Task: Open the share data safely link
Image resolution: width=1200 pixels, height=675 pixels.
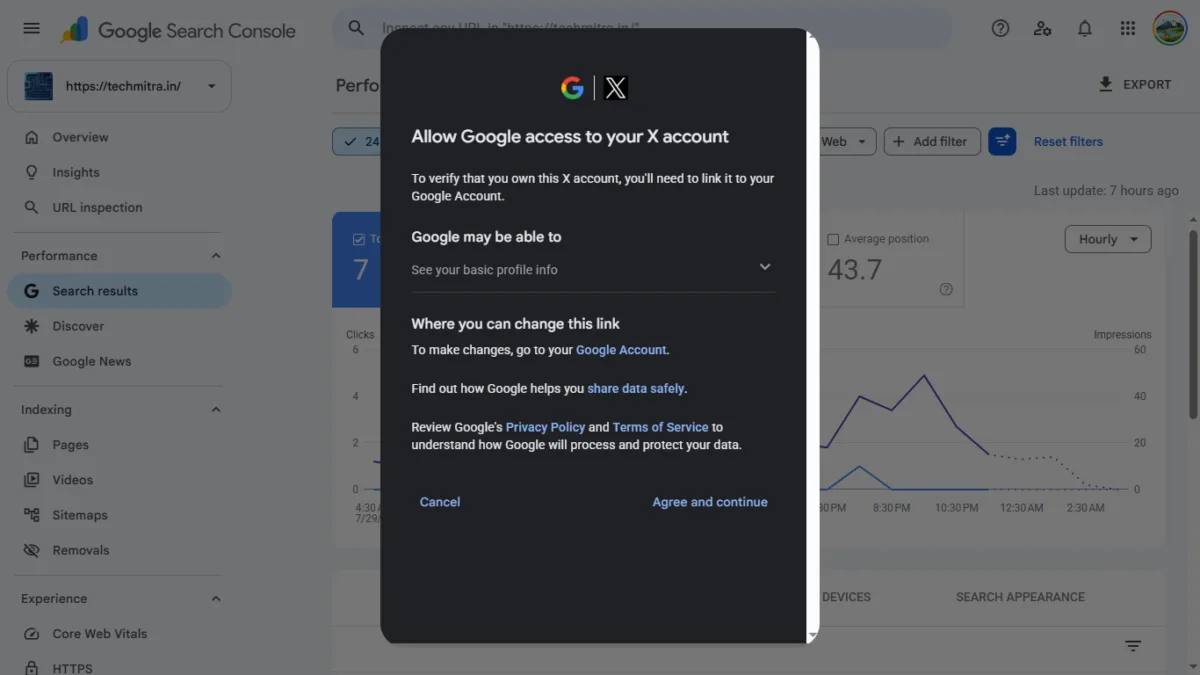Action: point(636,388)
